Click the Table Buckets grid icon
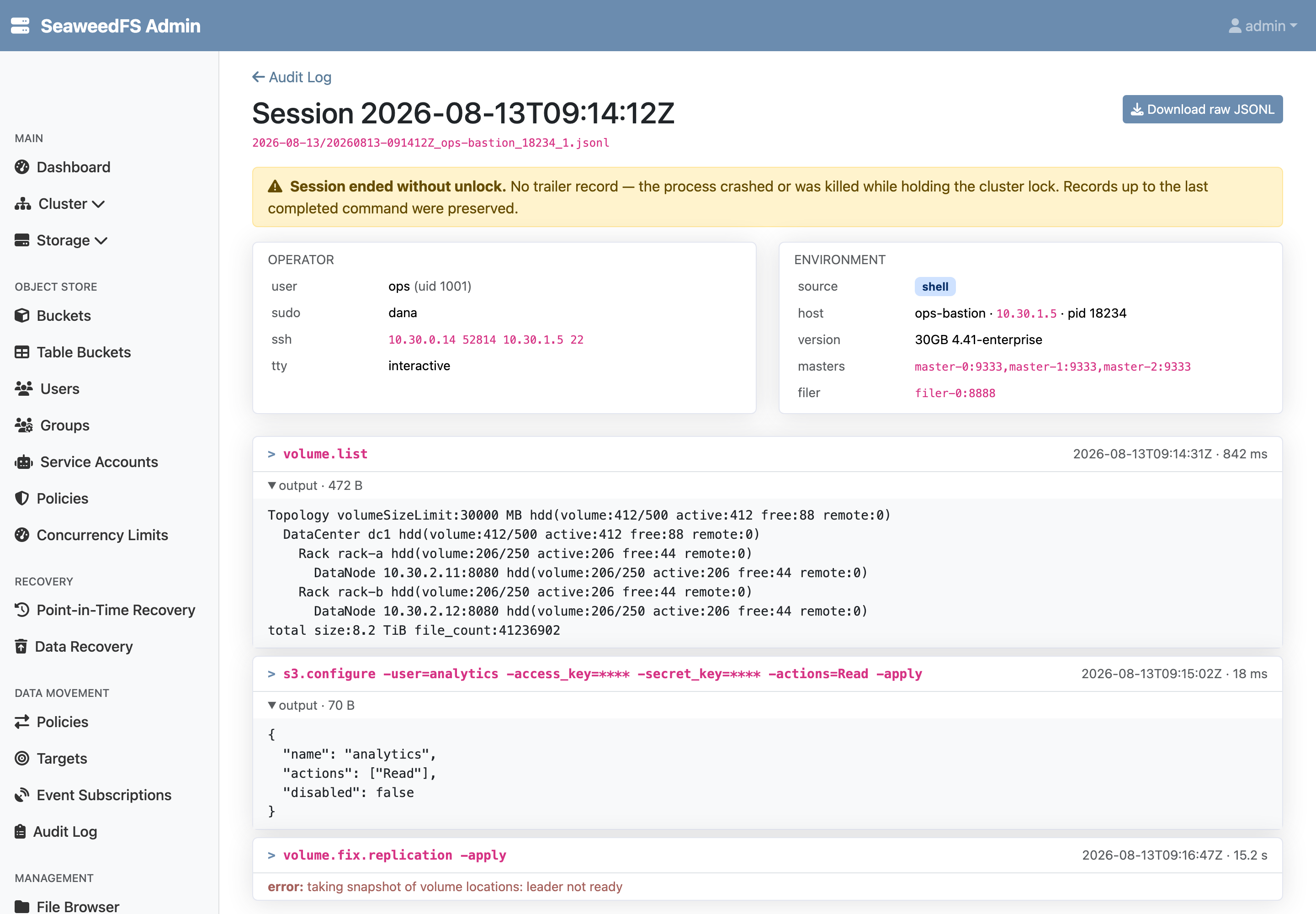1316x914 pixels. [x=22, y=352]
